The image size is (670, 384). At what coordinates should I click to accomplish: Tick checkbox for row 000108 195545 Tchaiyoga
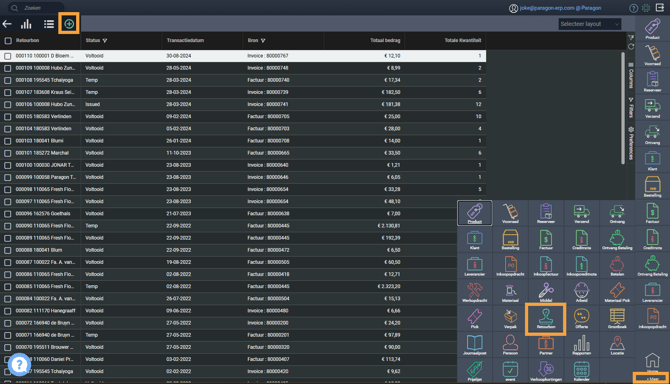coord(8,80)
